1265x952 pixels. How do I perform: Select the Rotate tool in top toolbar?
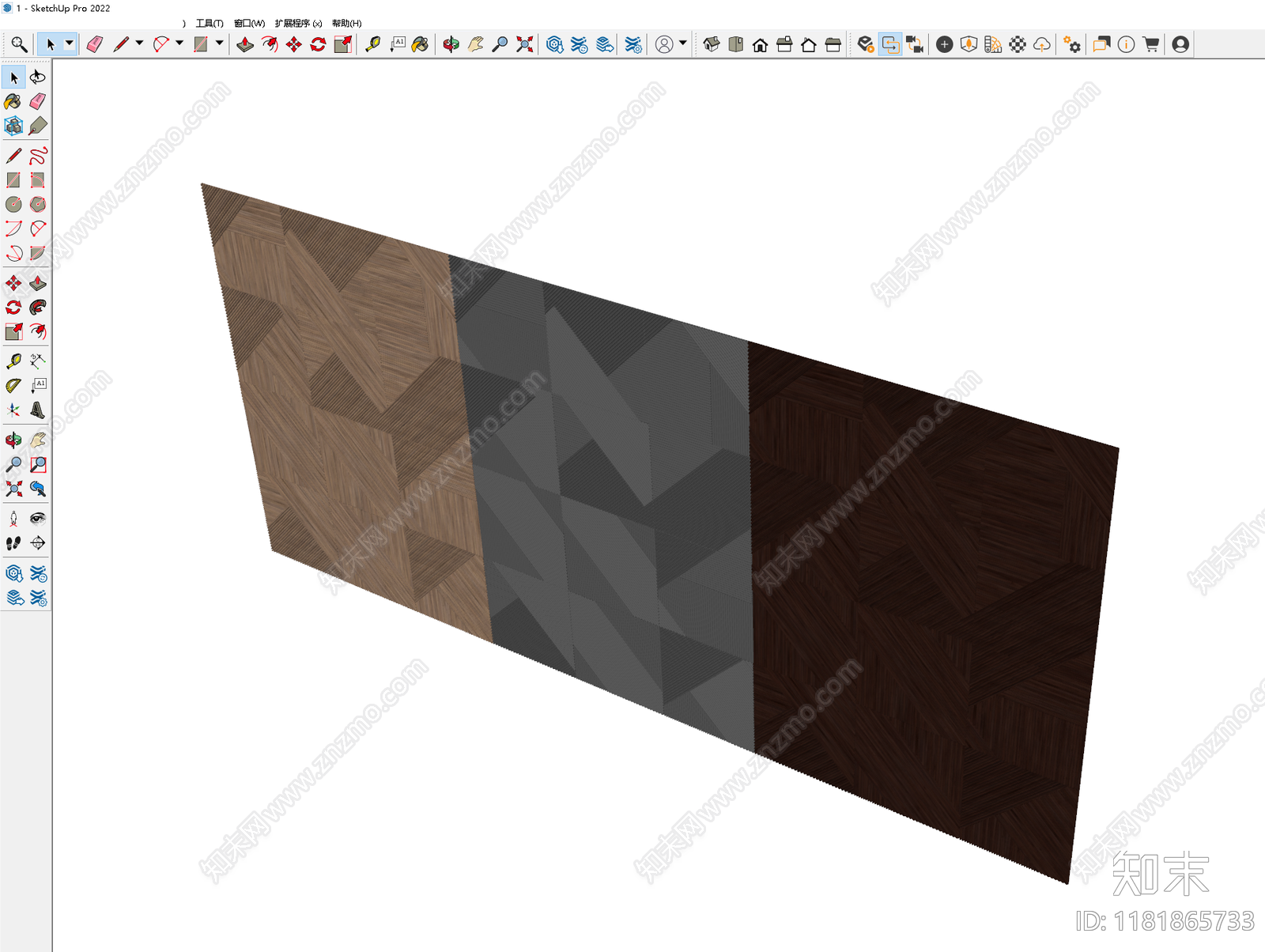[x=319, y=44]
